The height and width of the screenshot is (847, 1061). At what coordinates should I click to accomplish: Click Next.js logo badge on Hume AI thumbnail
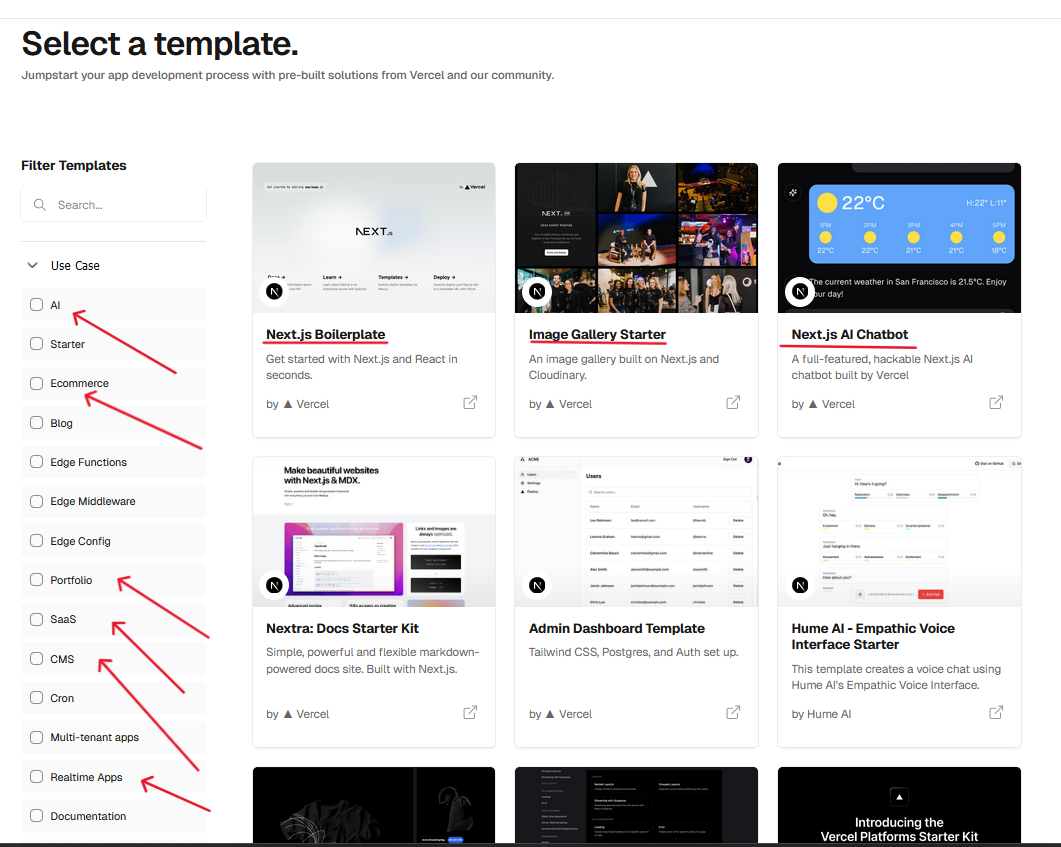pyautogui.click(x=800, y=585)
